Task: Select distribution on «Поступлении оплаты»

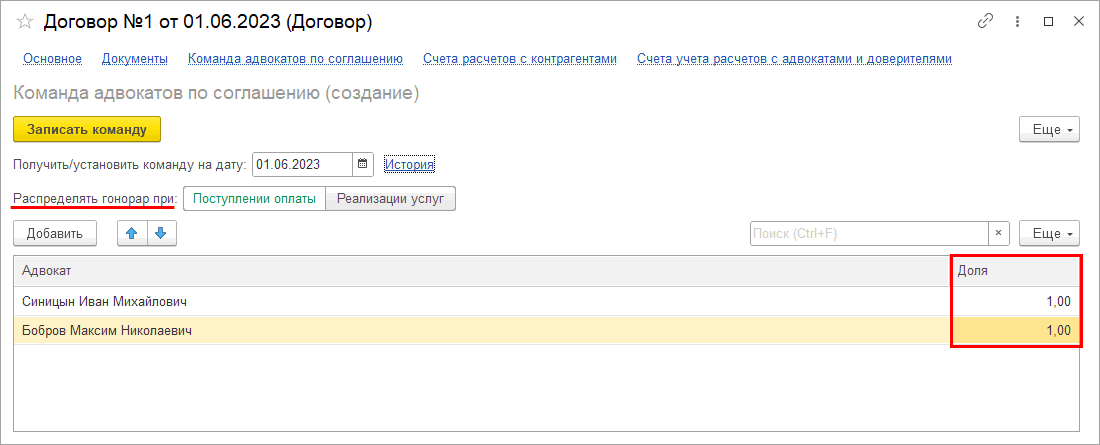Action: (254, 199)
